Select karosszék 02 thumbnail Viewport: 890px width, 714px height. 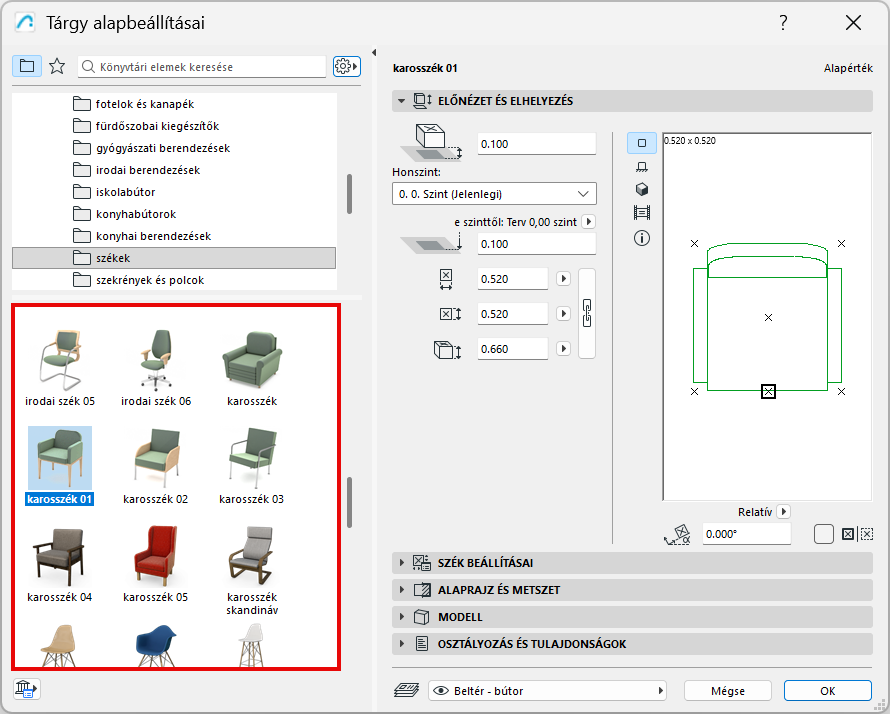(156, 459)
